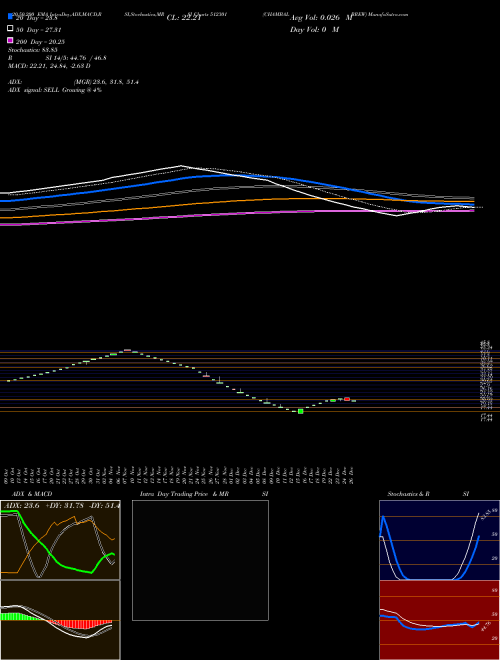This screenshot has width=500, height=660.
Task: Click the empty Intra Day Trading chart box
Action: point(200,560)
